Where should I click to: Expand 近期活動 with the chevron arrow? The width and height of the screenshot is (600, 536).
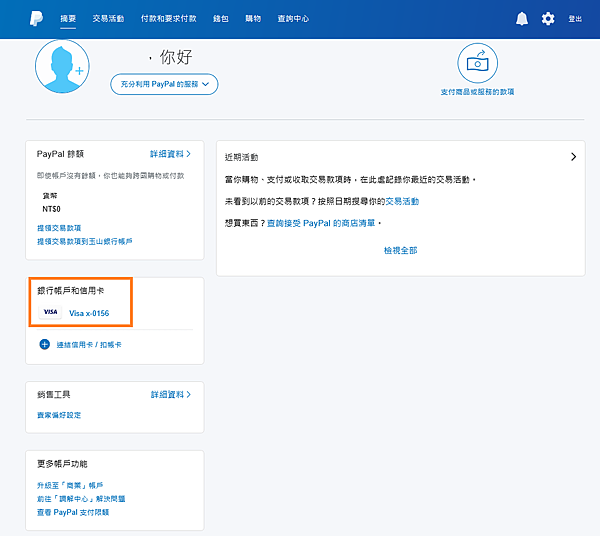coord(573,156)
